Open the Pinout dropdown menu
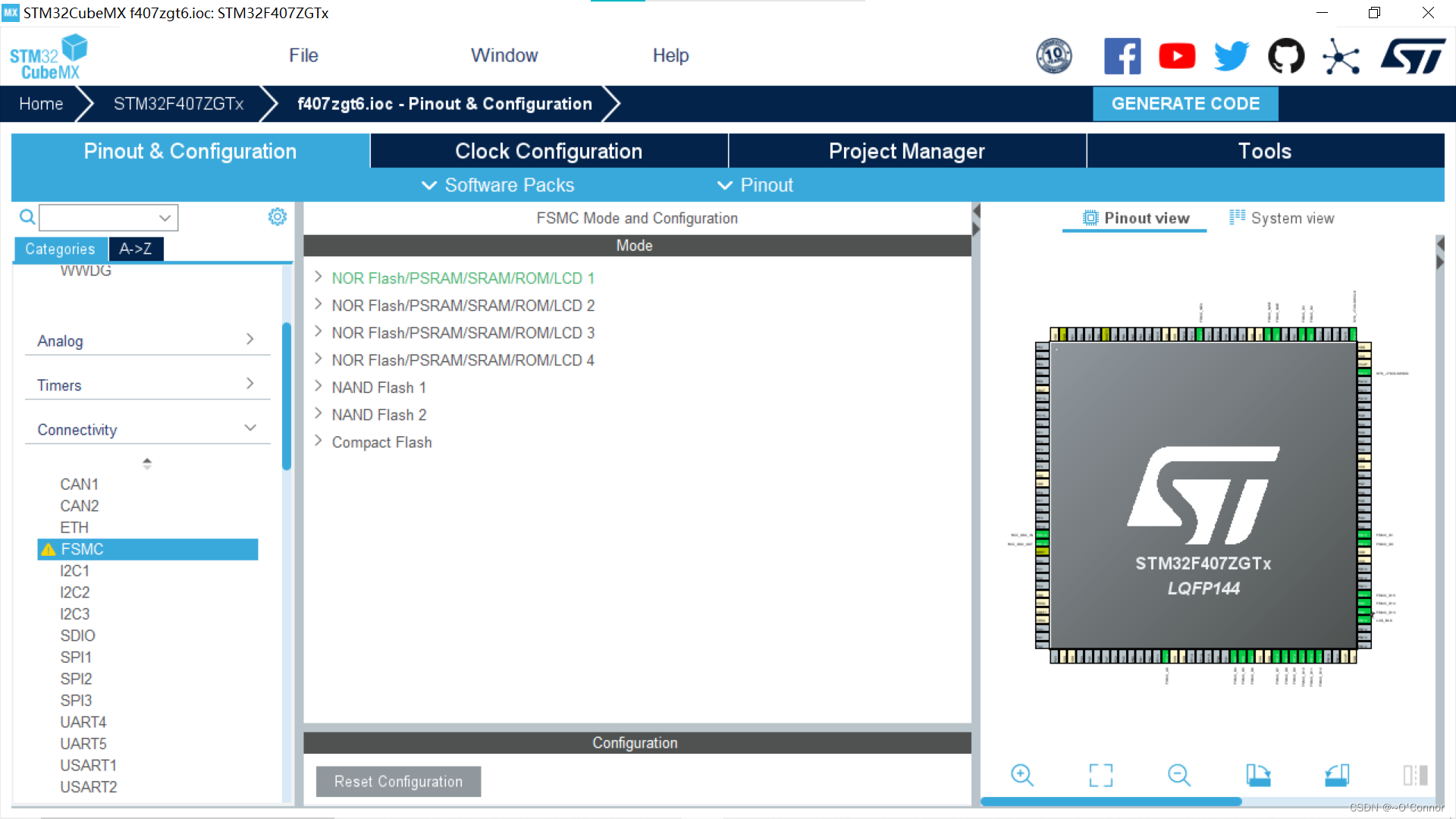The height and width of the screenshot is (819, 1456). tap(755, 185)
